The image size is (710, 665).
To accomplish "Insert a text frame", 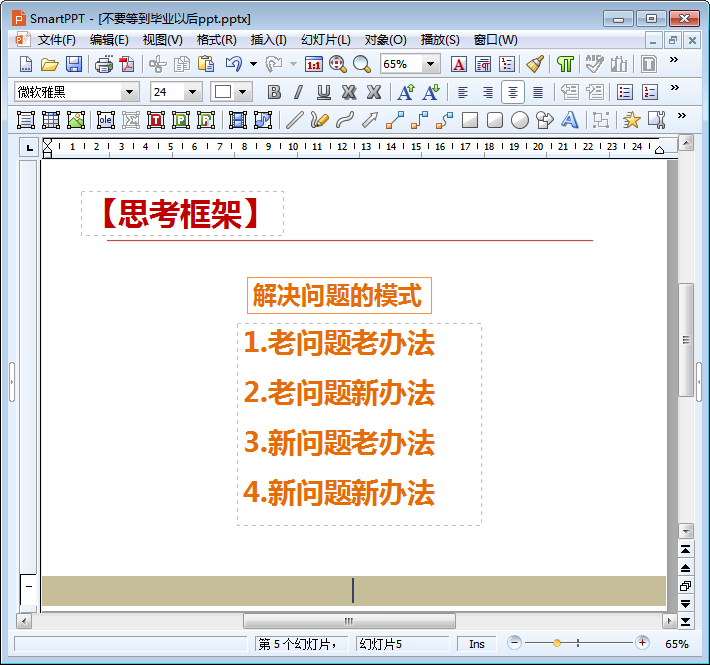I will click(x=26, y=120).
